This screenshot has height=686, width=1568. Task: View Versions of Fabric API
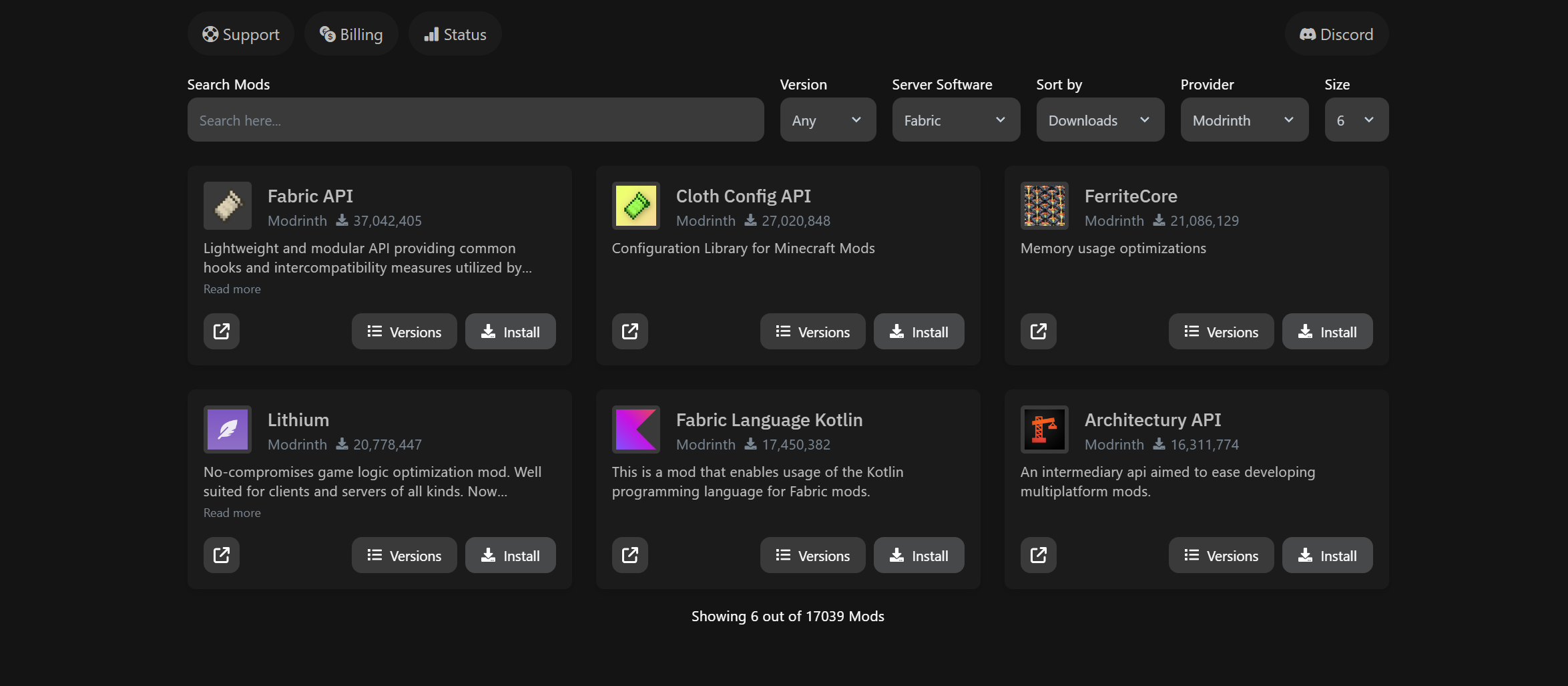405,331
